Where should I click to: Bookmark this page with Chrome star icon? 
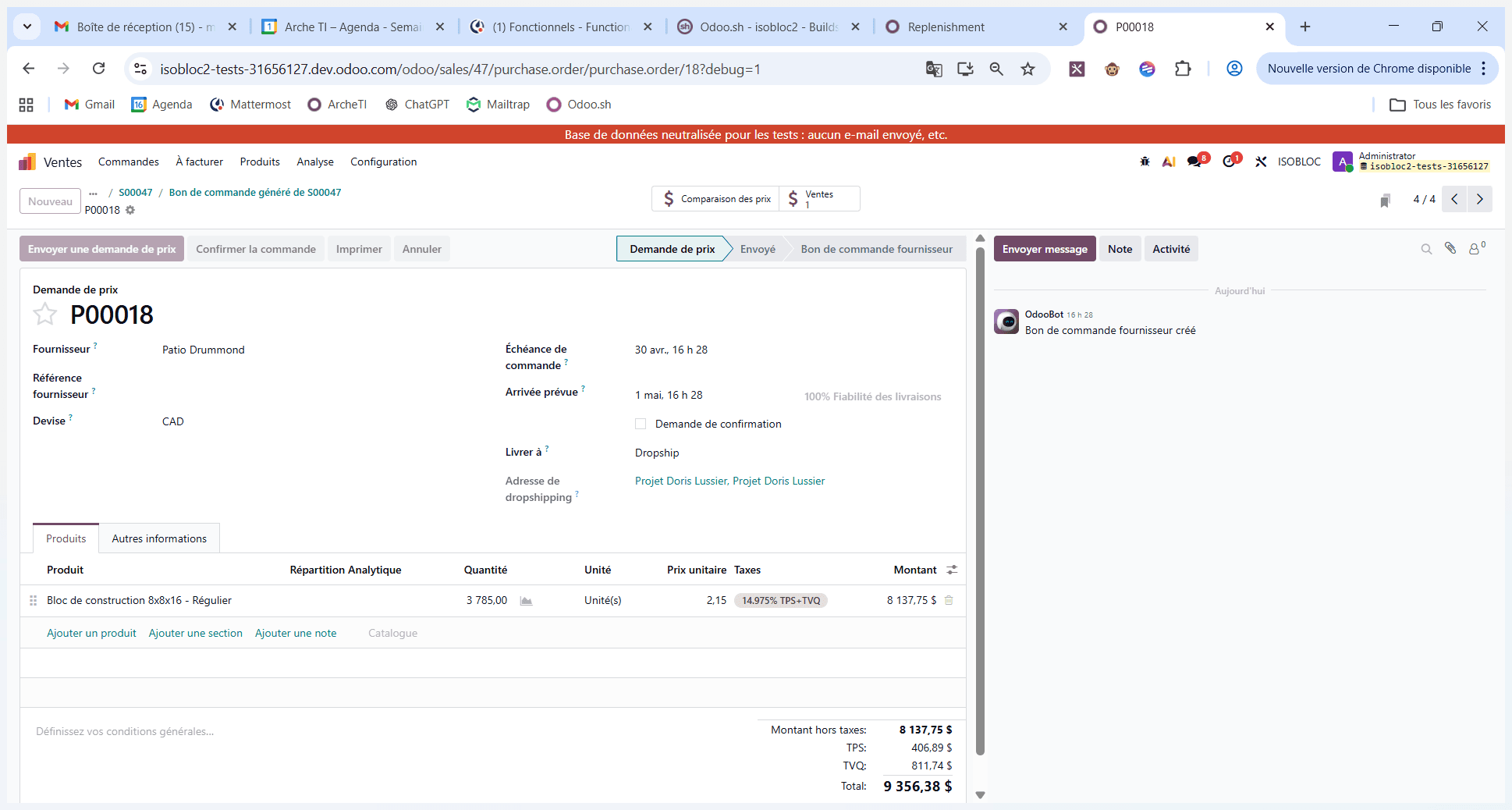pyautogui.click(x=1028, y=69)
